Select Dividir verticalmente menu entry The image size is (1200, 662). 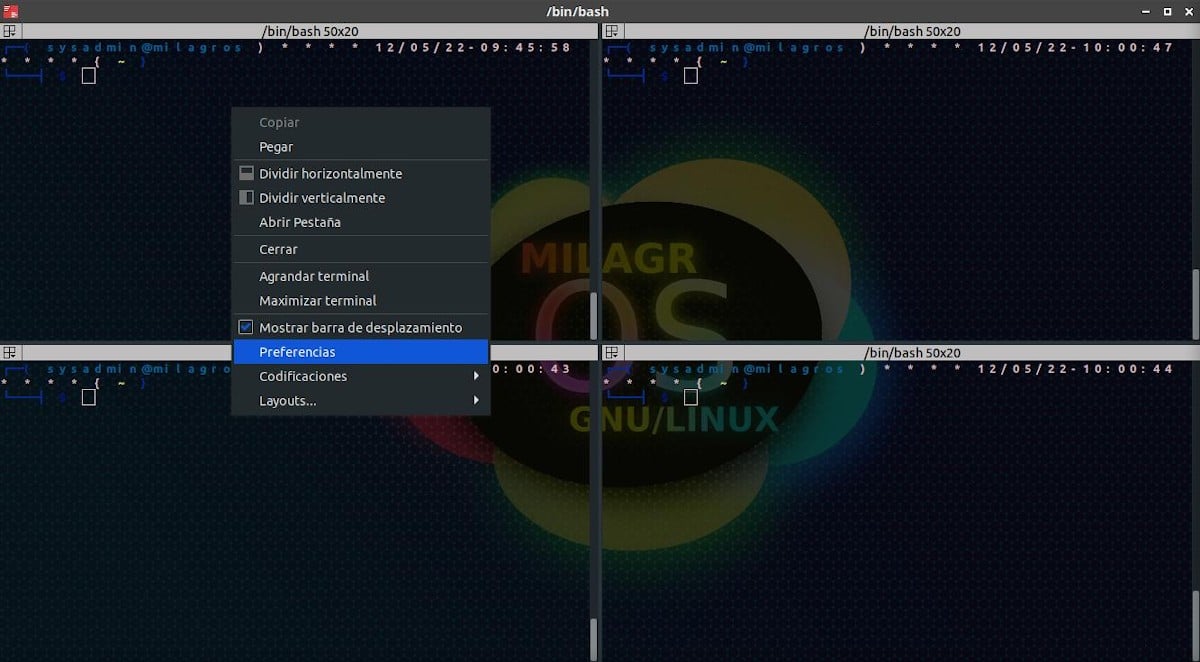[x=361, y=198]
